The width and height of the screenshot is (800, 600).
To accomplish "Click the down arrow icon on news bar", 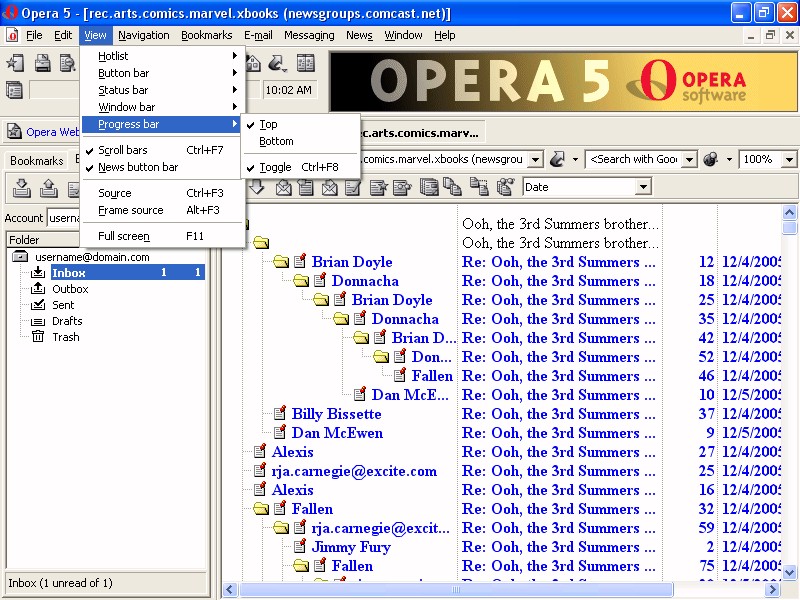I will [x=257, y=187].
